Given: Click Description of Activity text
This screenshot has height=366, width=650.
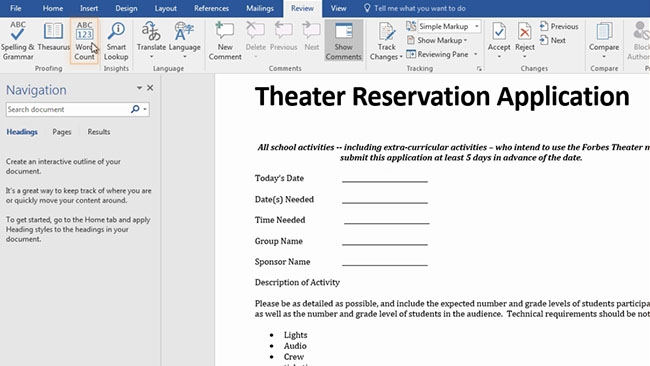Looking at the screenshot, I should tap(297, 282).
